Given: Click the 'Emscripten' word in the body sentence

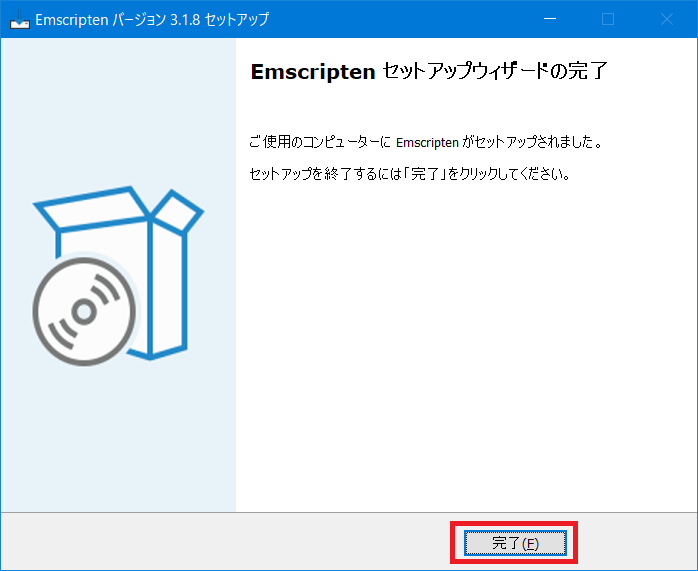Looking at the screenshot, I should pos(427,143).
